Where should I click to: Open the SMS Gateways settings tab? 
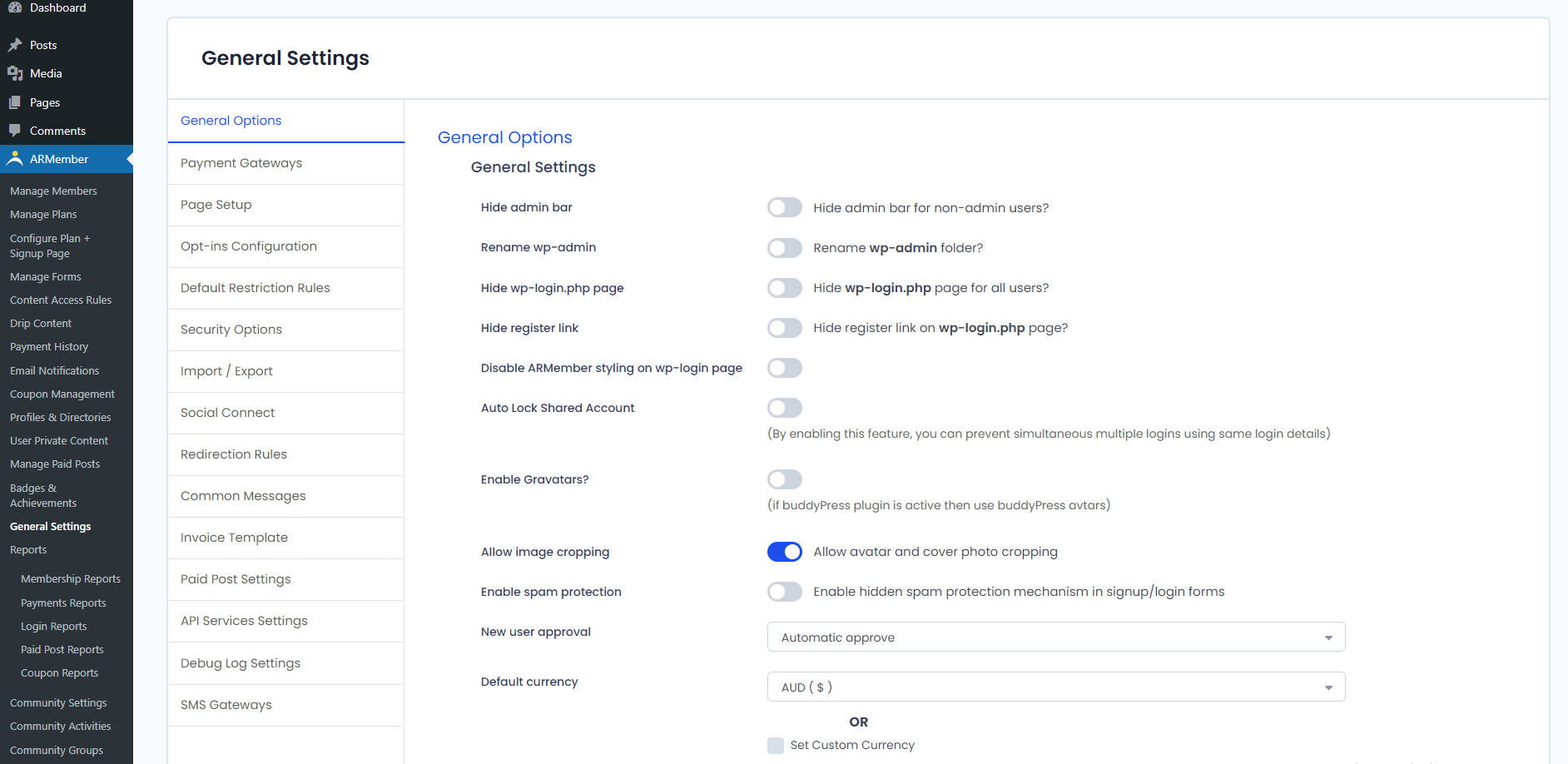tap(226, 705)
